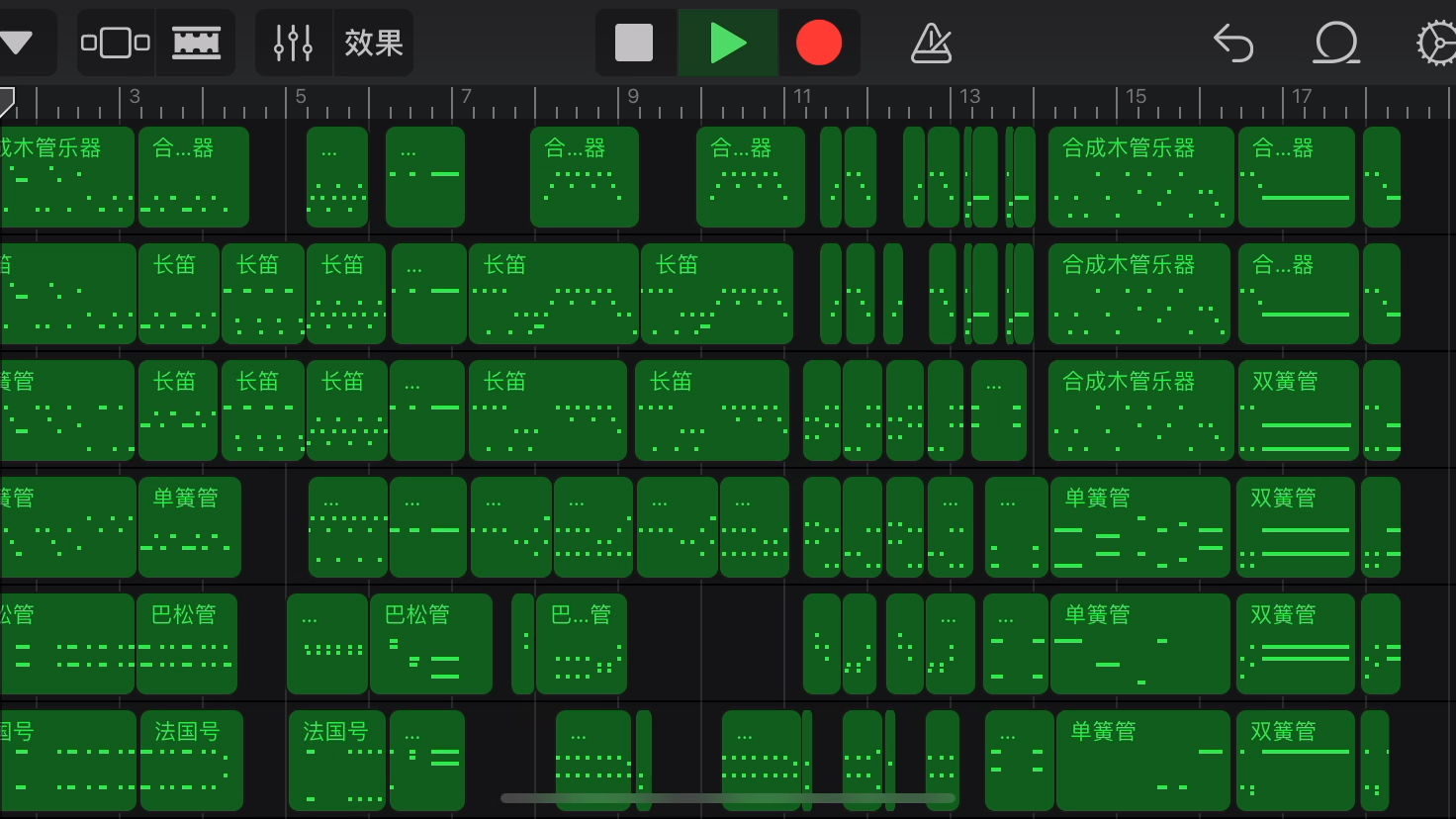This screenshot has width=1456, height=819.
Task: Tap the horizontal scroll indicator at the bottom
Action: pyautogui.click(x=728, y=797)
